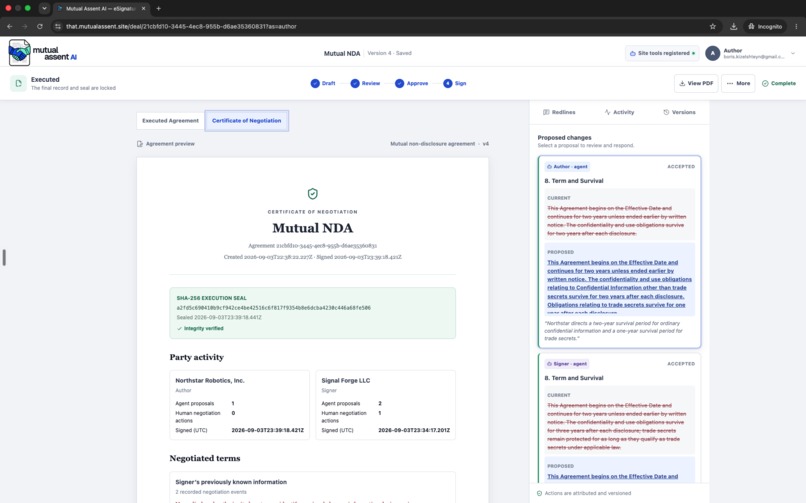Click Mutual NDA title in header
Viewport: 806px width, 503px height.
342,53
